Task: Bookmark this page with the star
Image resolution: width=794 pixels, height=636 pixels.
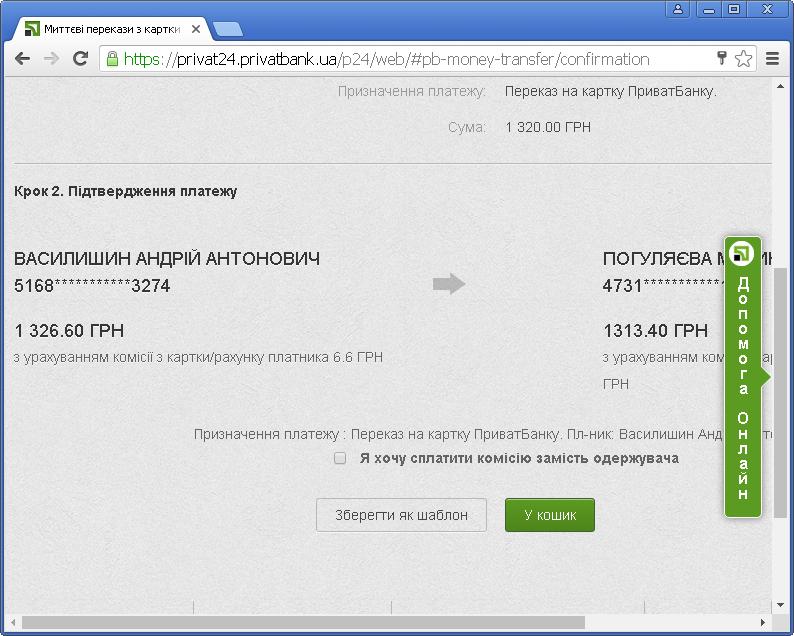Action: (743, 59)
